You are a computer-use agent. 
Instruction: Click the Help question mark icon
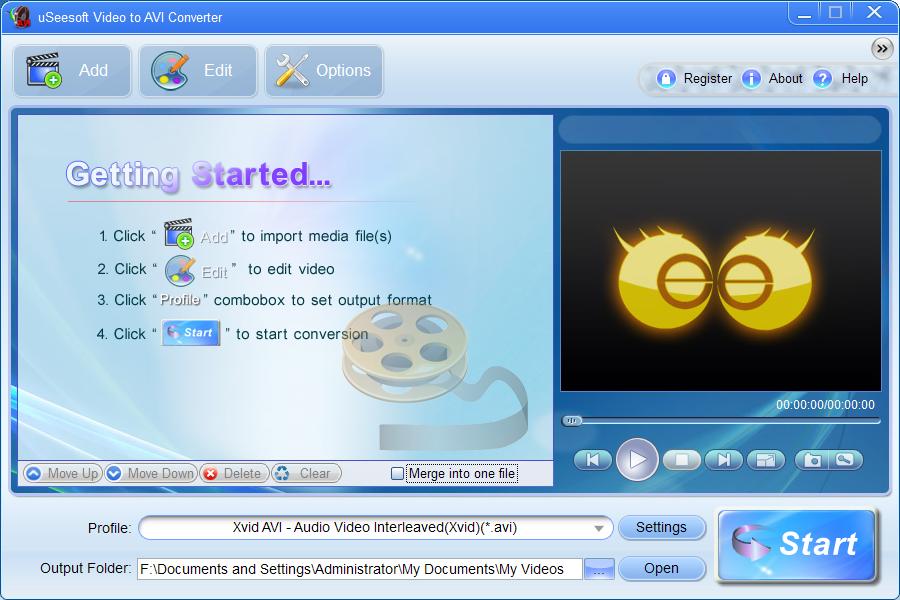822,79
